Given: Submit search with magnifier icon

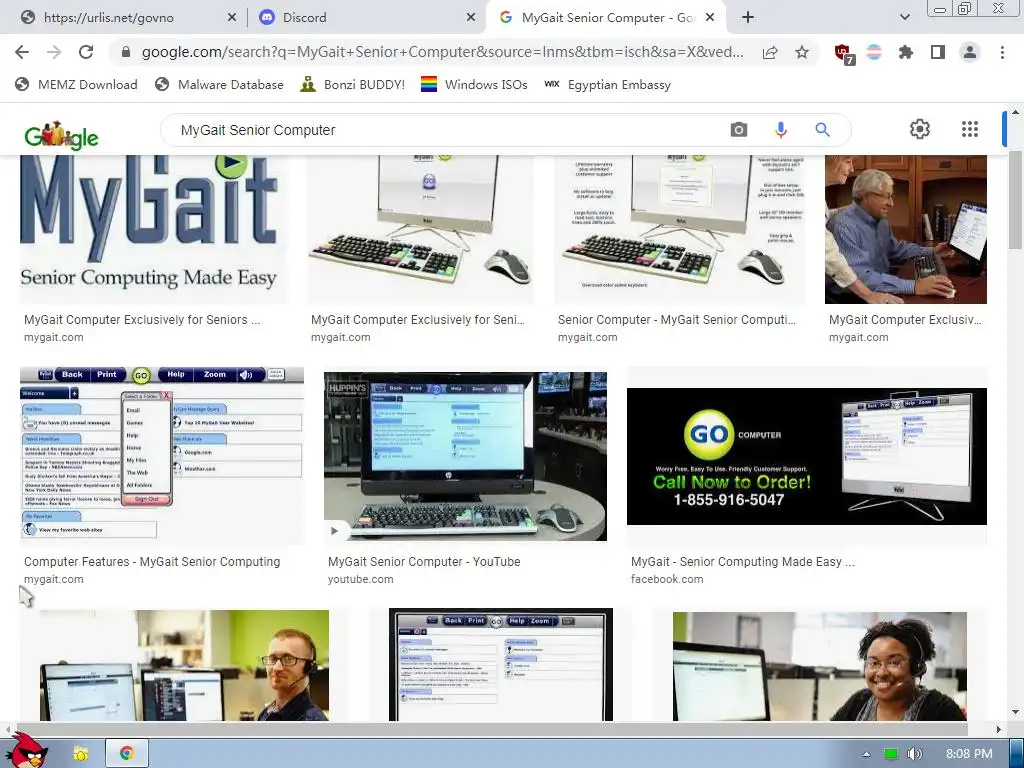Looking at the screenshot, I should point(822,130).
